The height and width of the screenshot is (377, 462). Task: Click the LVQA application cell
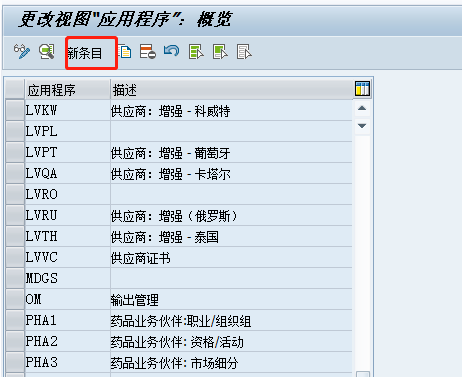[x=67, y=173]
